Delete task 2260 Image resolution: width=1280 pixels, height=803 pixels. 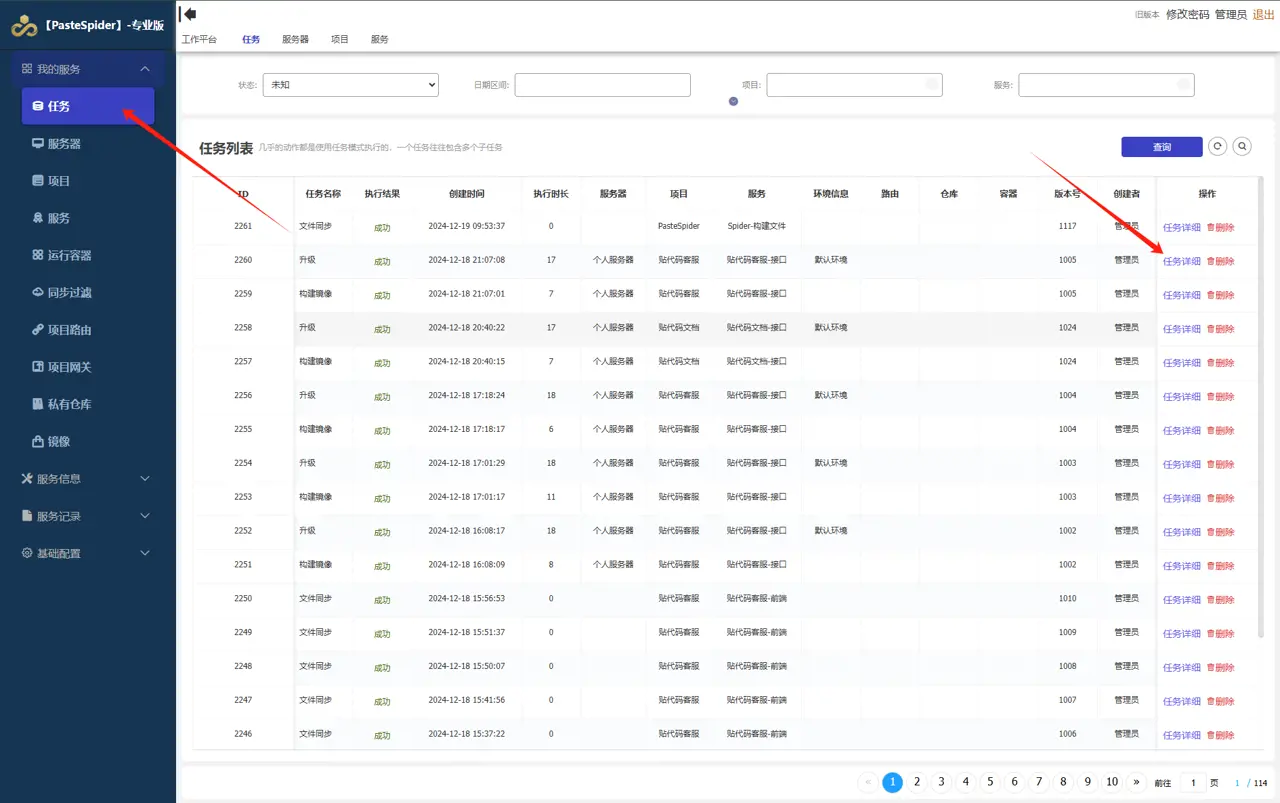1221,261
